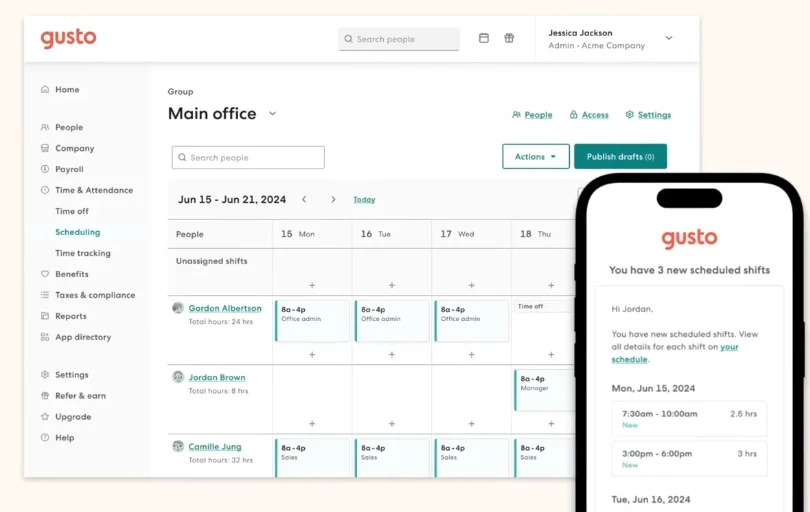The image size is (810, 512).
Task: Go to next week with right arrow
Action: pos(333,199)
